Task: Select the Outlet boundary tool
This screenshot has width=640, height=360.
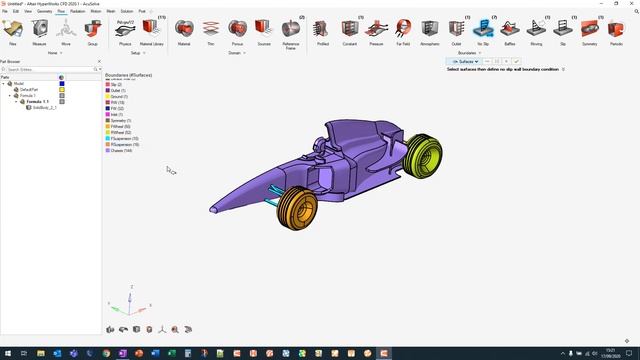Action: [456, 31]
